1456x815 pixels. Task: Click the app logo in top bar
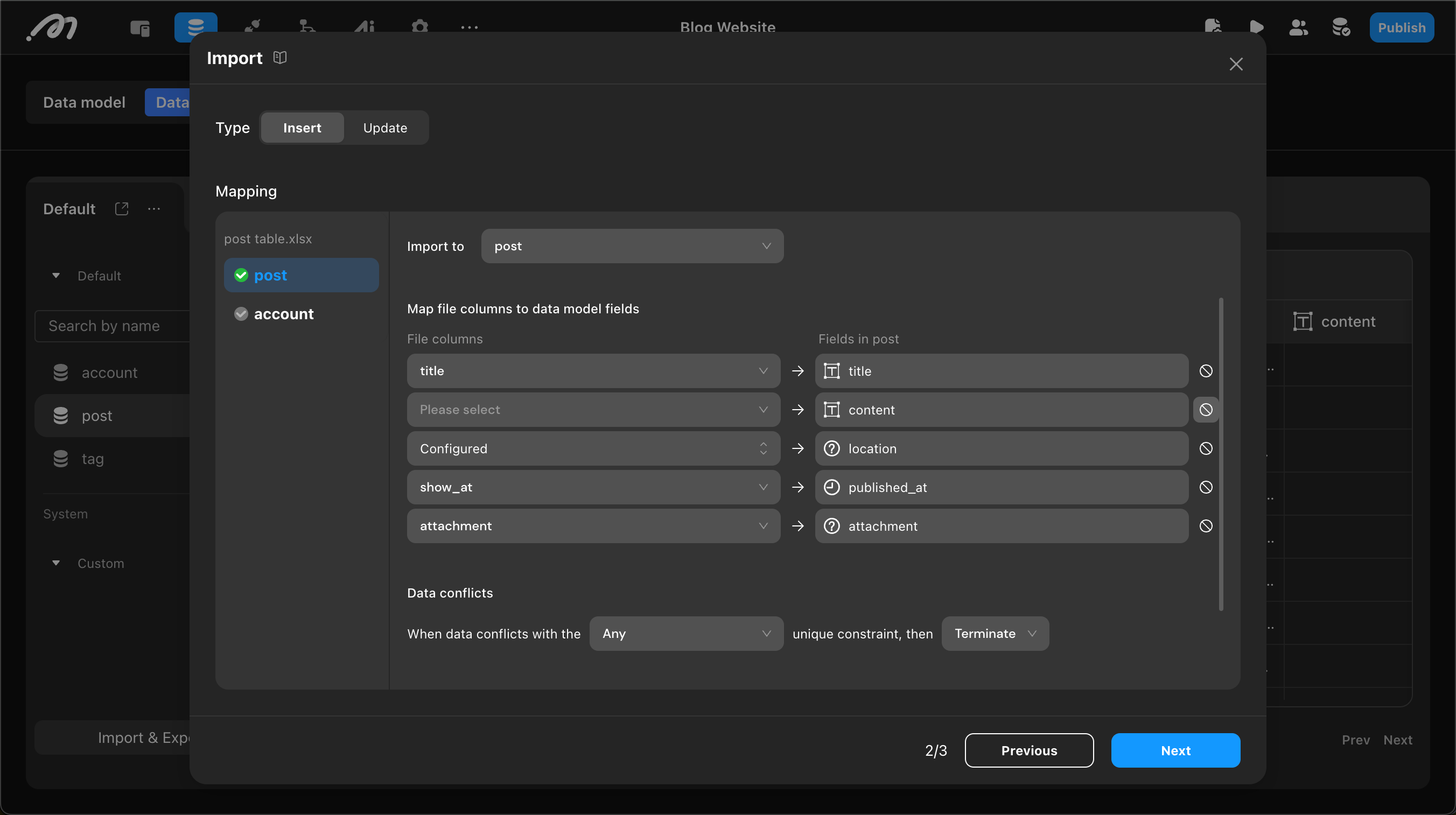[52, 27]
